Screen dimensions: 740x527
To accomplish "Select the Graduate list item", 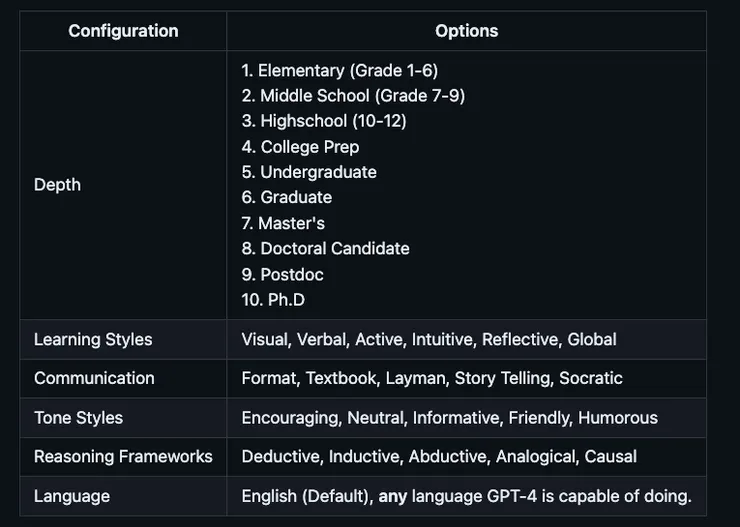I will pyautogui.click(x=286, y=198).
